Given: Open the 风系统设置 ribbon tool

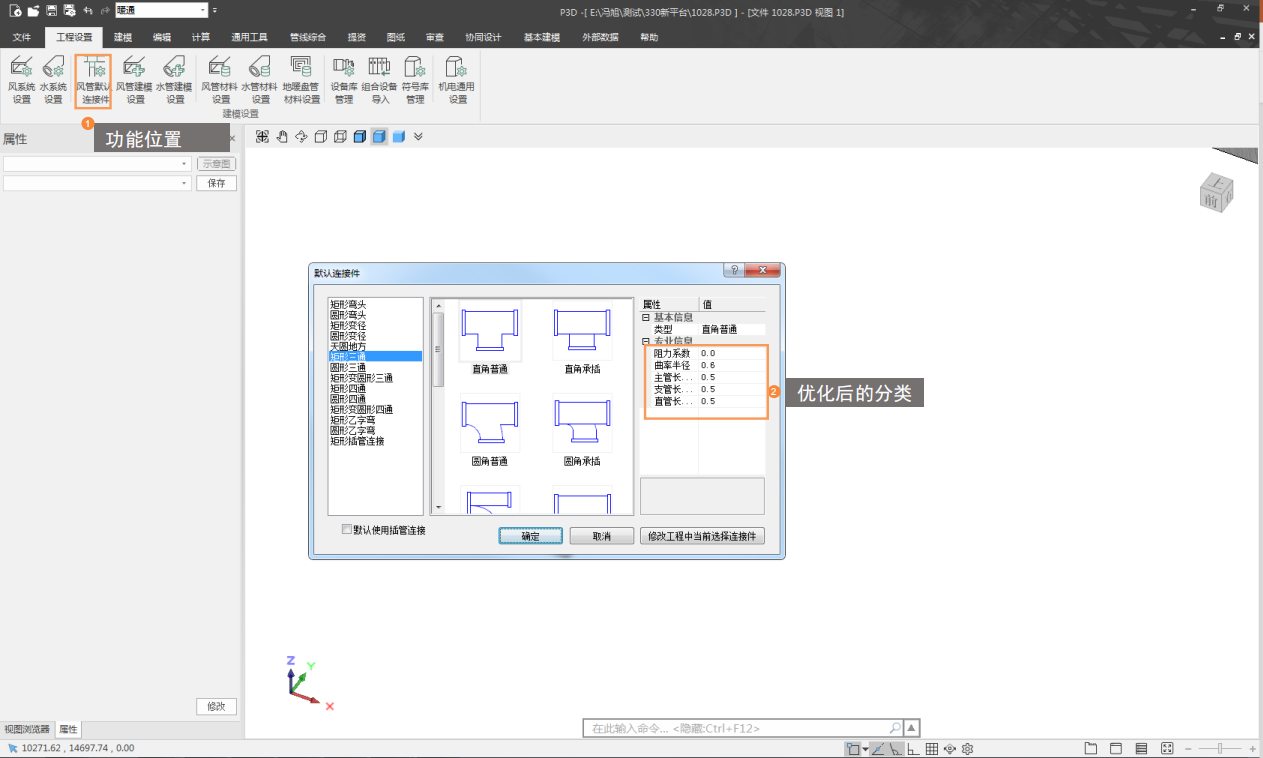Looking at the screenshot, I should [21, 80].
